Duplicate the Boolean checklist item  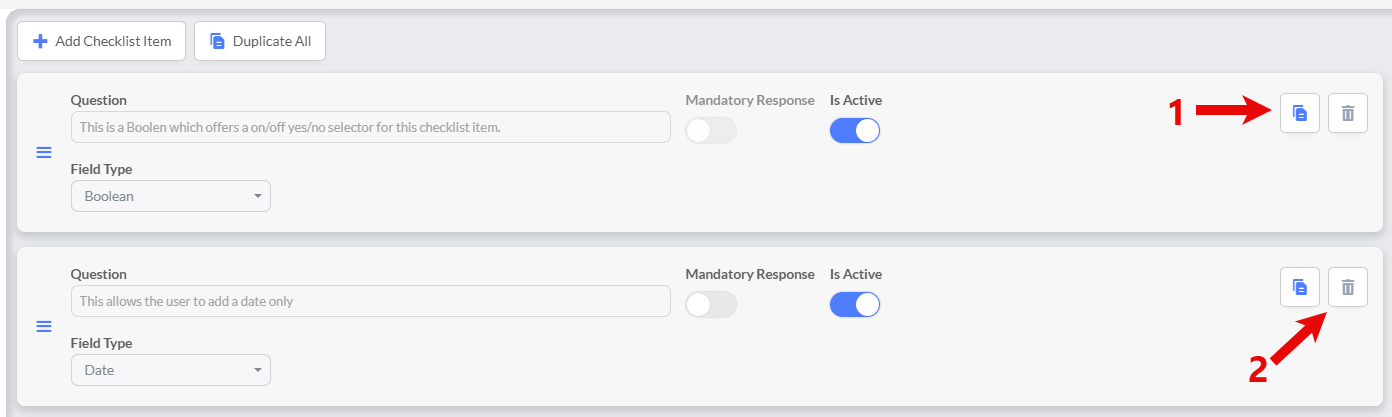pos(1299,113)
